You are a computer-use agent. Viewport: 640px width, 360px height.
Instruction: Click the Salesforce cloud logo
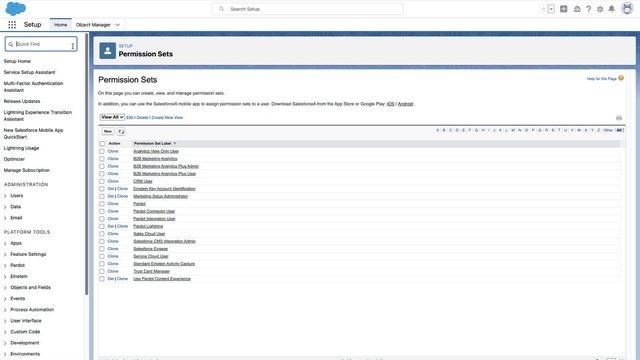pos(16,8)
